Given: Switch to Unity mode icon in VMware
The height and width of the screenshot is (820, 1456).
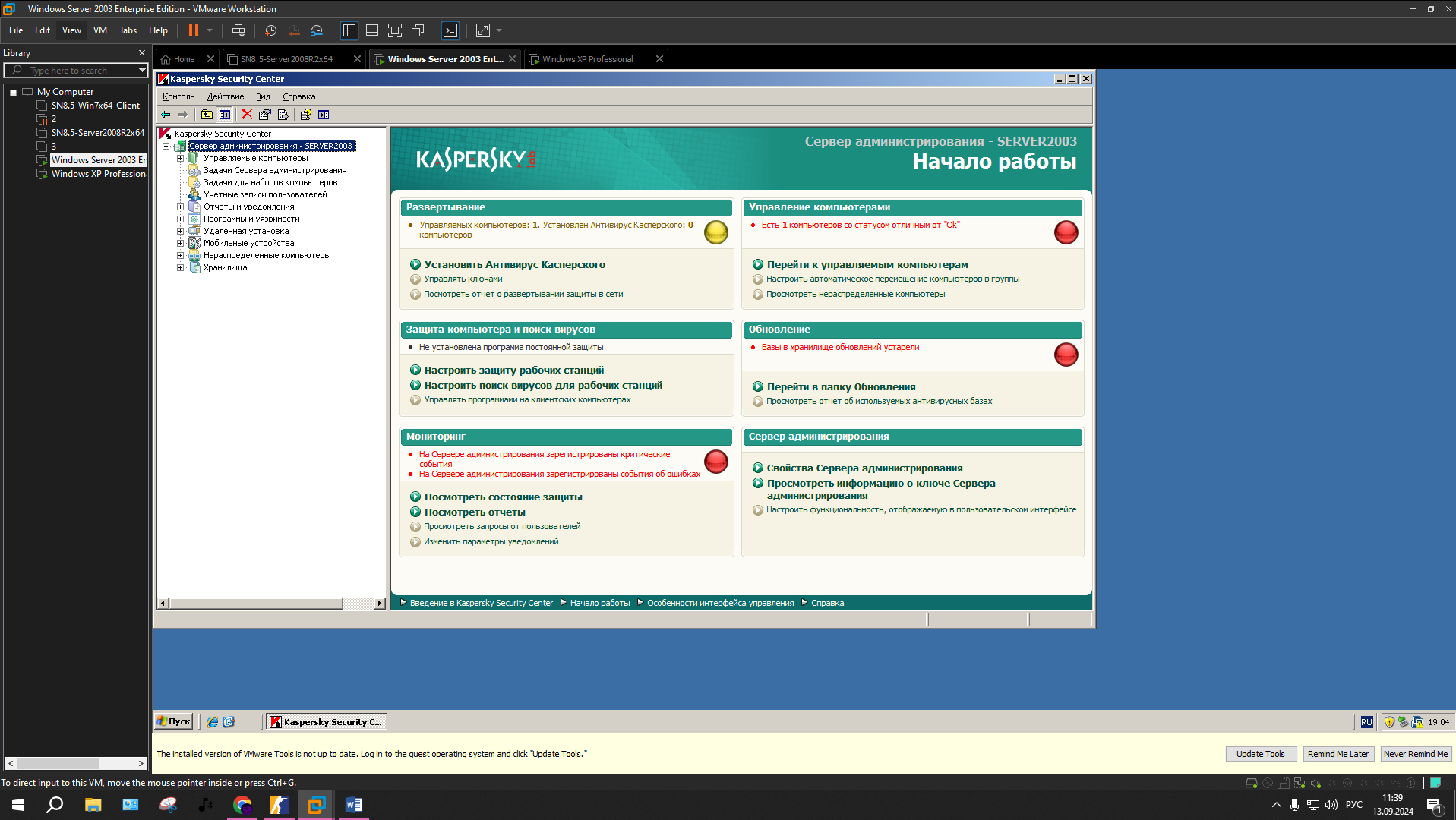Looking at the screenshot, I should click(418, 30).
